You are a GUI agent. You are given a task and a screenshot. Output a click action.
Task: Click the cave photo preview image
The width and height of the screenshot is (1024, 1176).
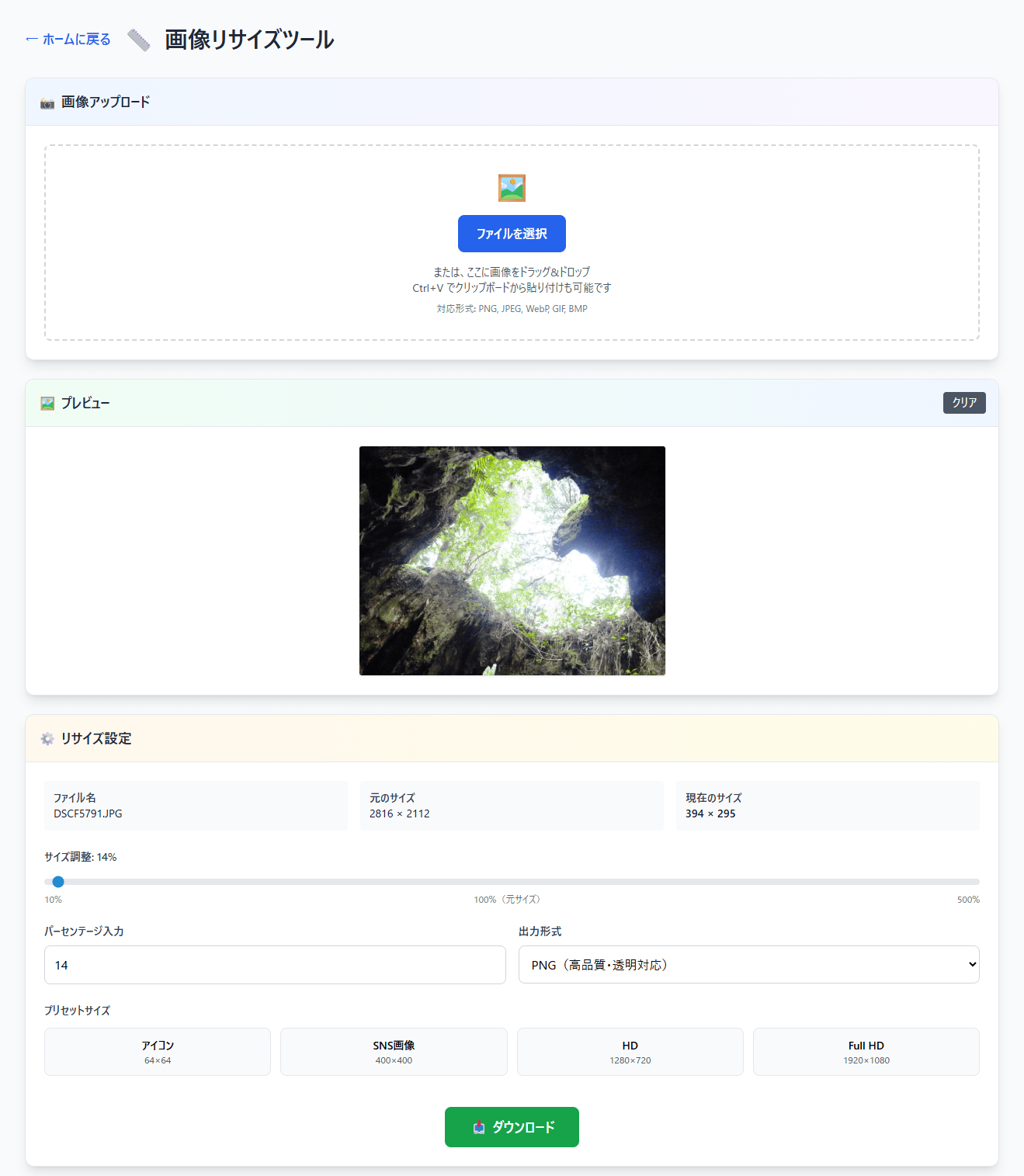click(x=512, y=560)
